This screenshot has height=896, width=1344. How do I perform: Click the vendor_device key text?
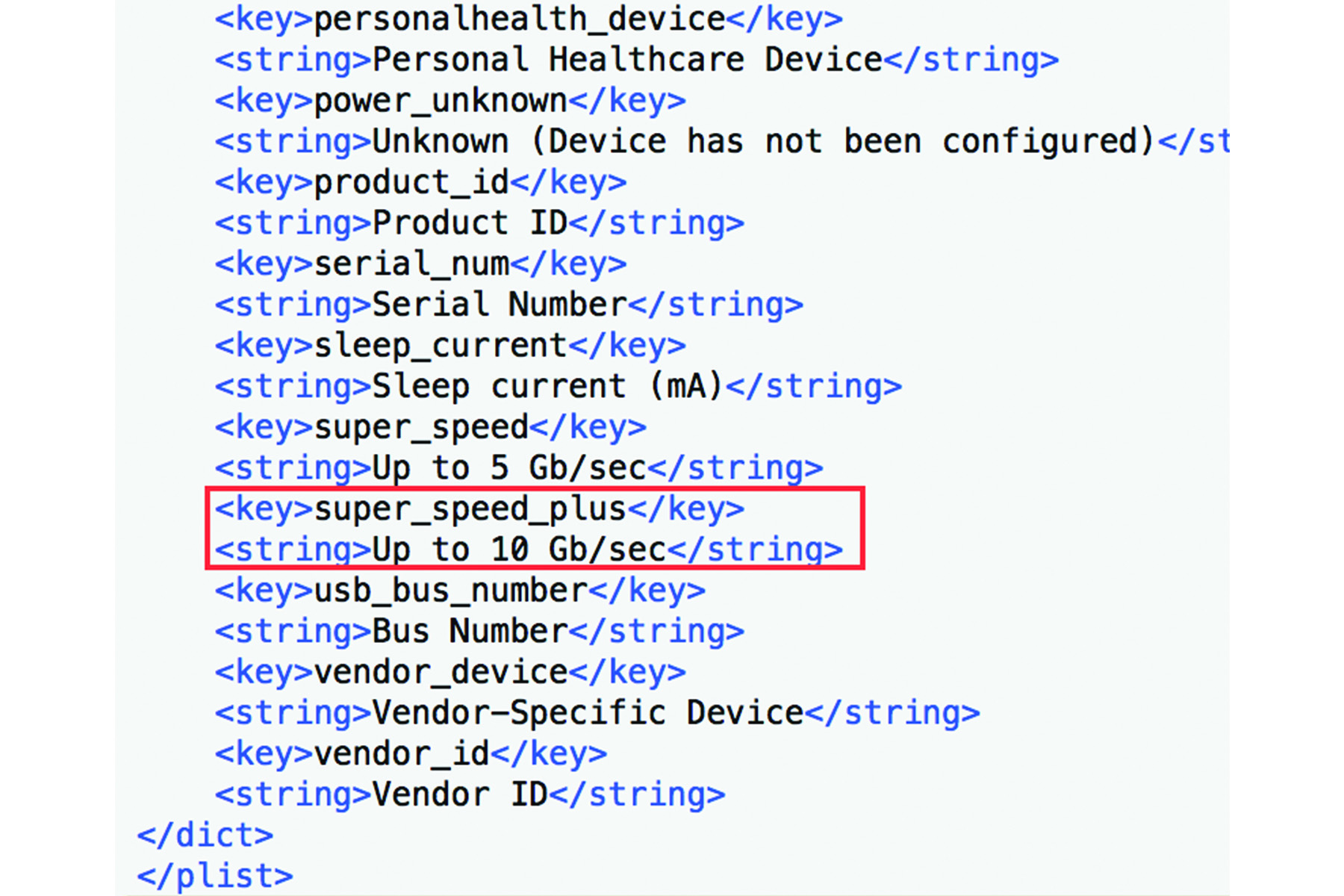[x=440, y=672]
